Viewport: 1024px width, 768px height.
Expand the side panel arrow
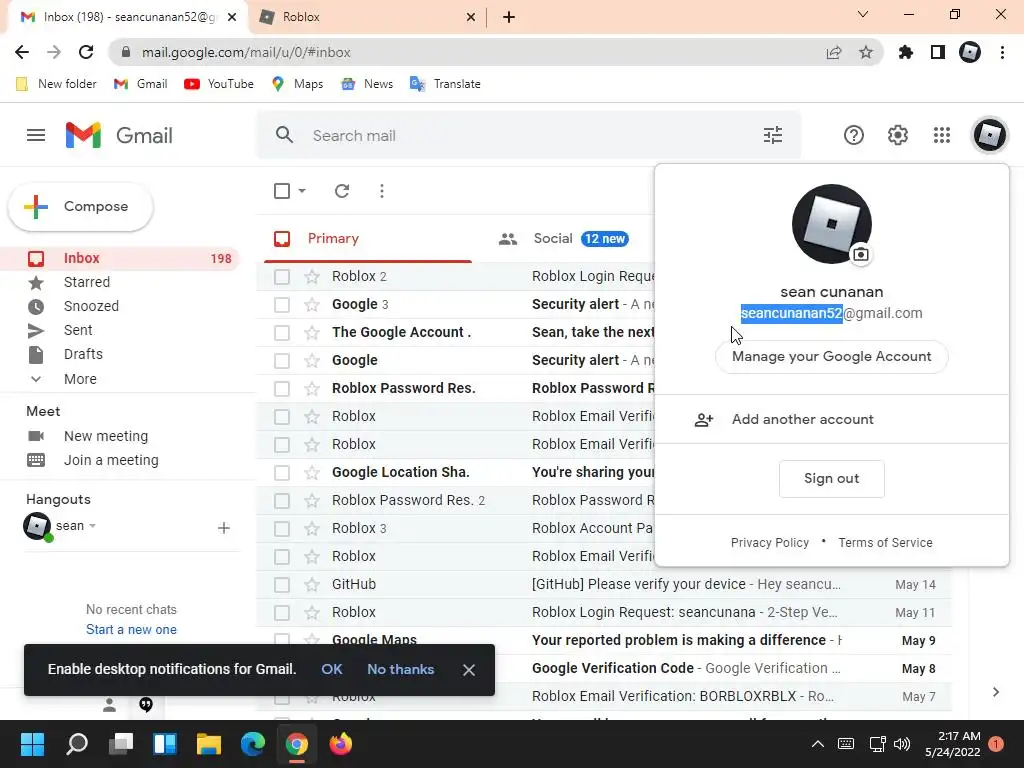[995, 692]
